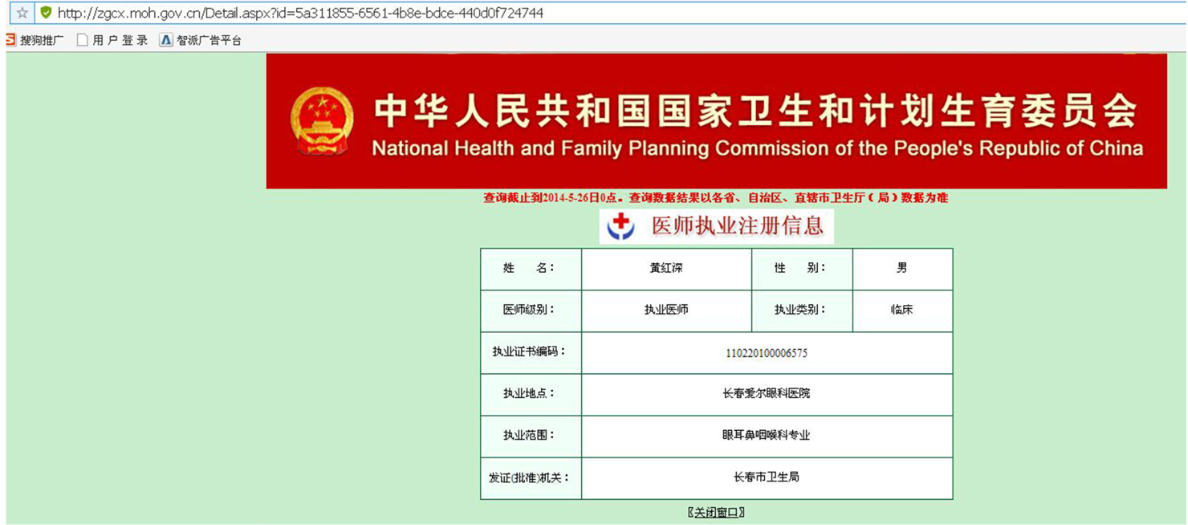This screenshot has width=1188, height=525.
Task: Click the 执业证书编码 label cell
Action: (531, 352)
